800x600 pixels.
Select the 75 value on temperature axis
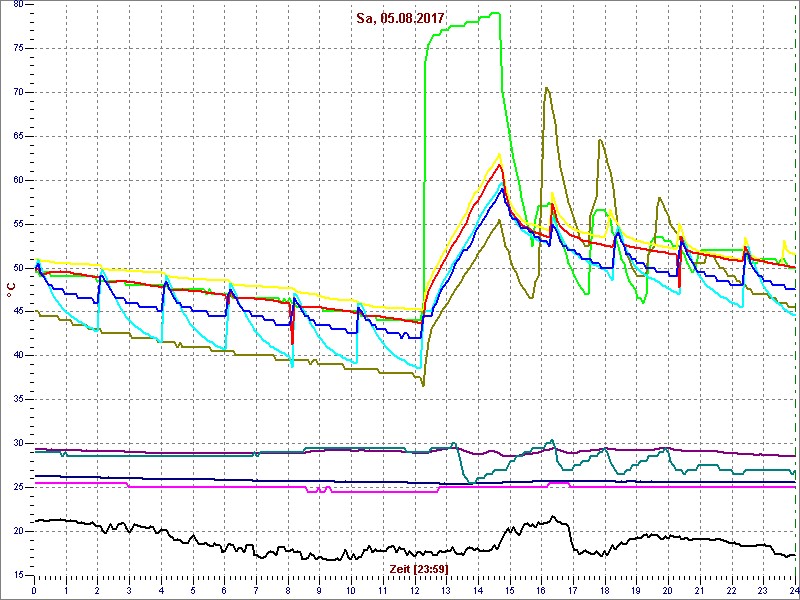(17, 48)
